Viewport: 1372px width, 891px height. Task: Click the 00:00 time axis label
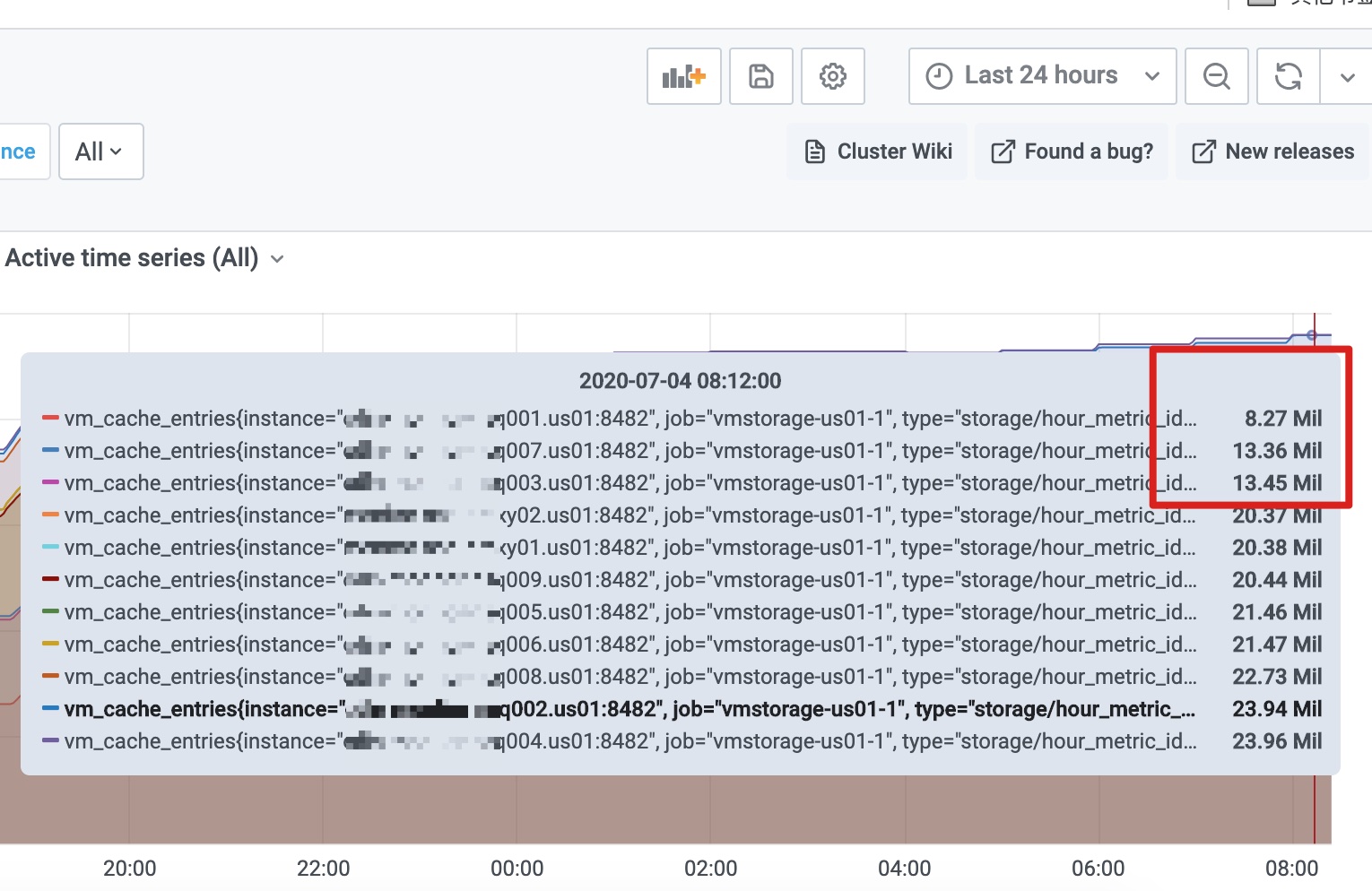click(517, 869)
